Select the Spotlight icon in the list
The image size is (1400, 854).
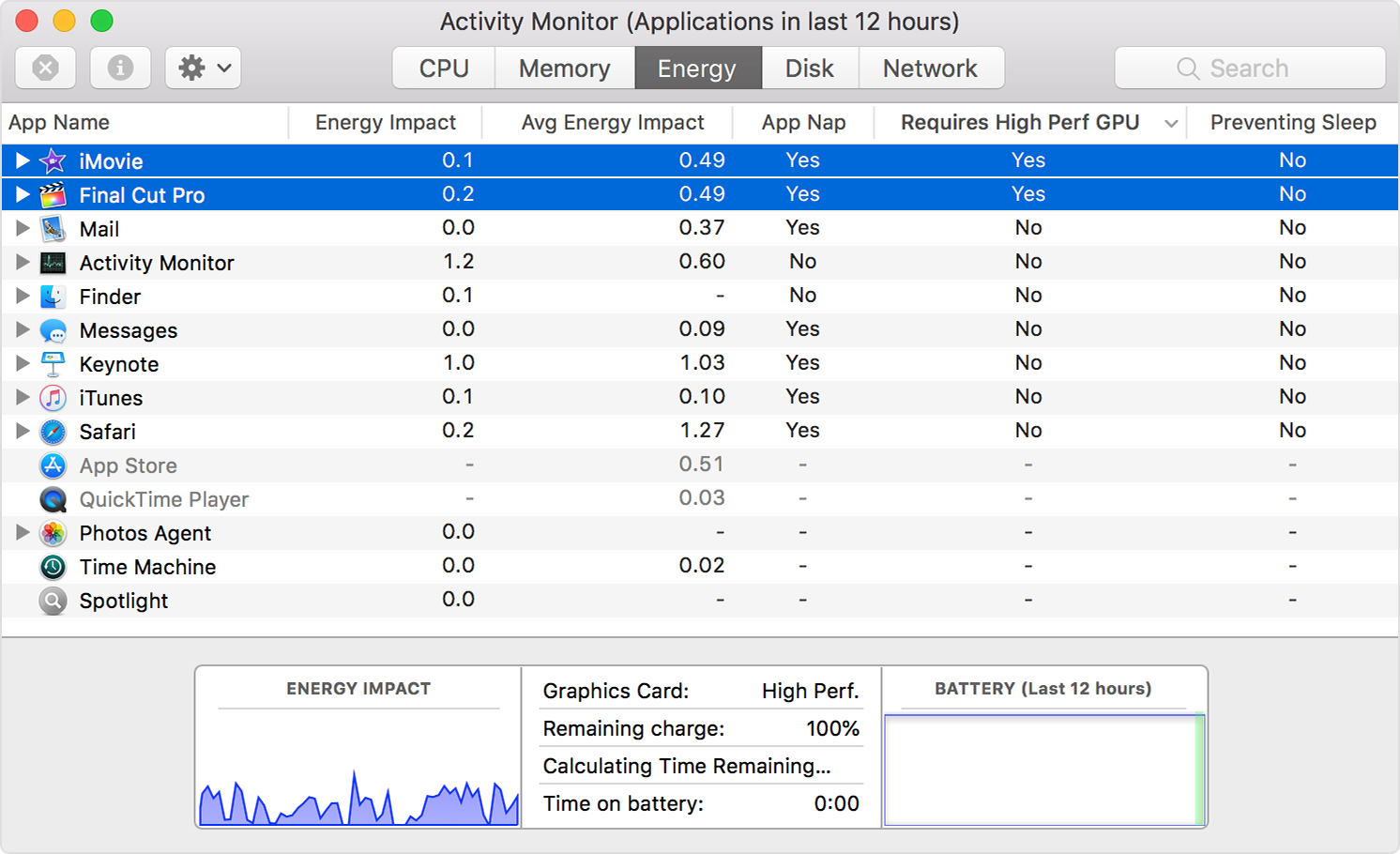coord(53,600)
